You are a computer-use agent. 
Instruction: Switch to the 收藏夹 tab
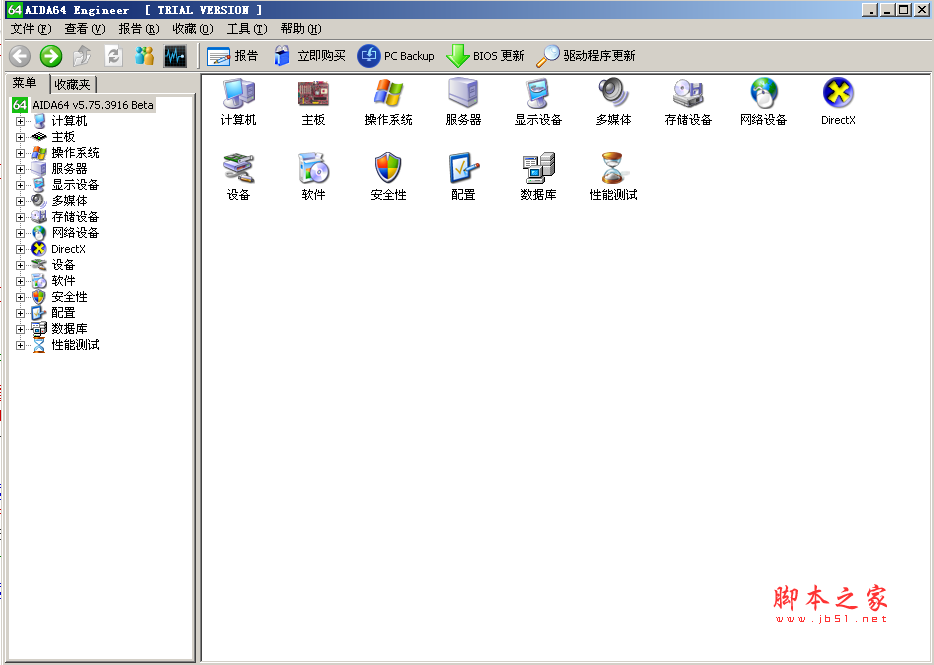point(72,85)
